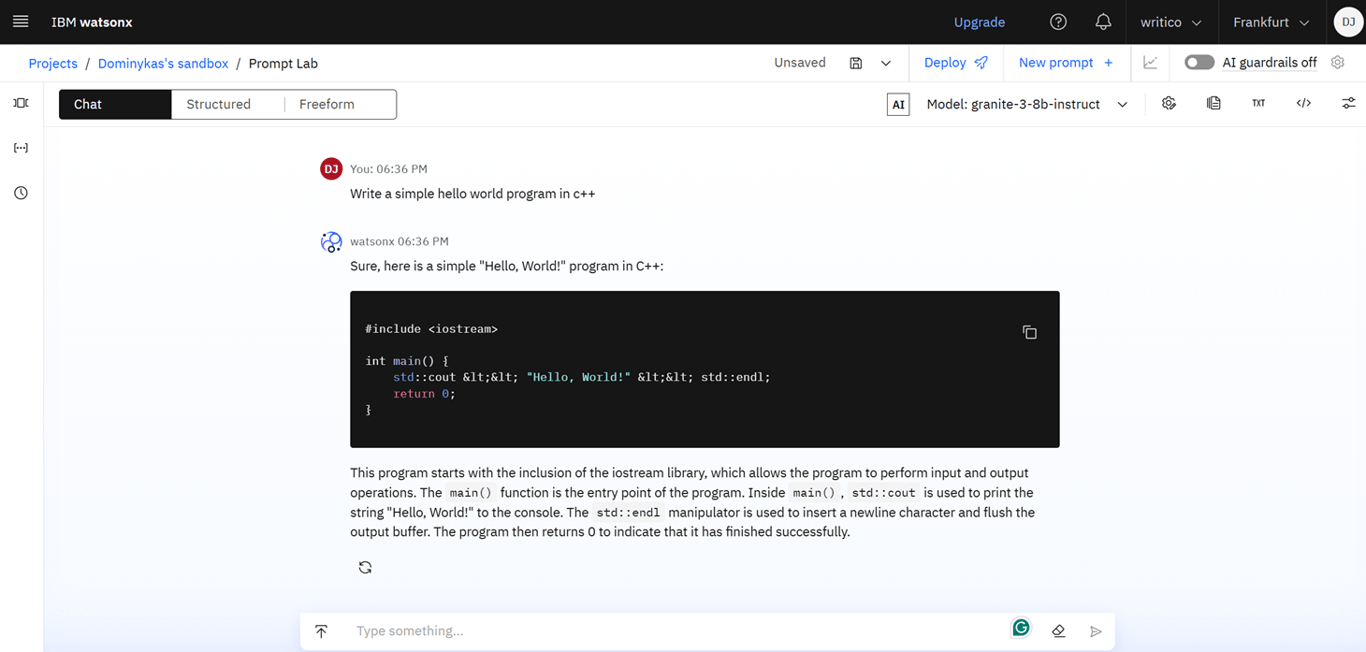Screen dimensions: 1366x652
Task: Select the Freeform mode tab
Action: click(326, 103)
